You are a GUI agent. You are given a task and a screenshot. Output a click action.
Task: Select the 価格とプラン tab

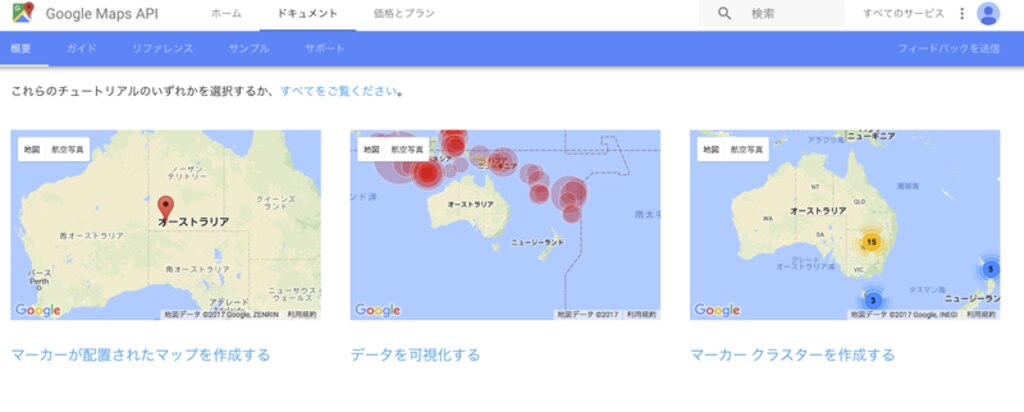pos(403,14)
